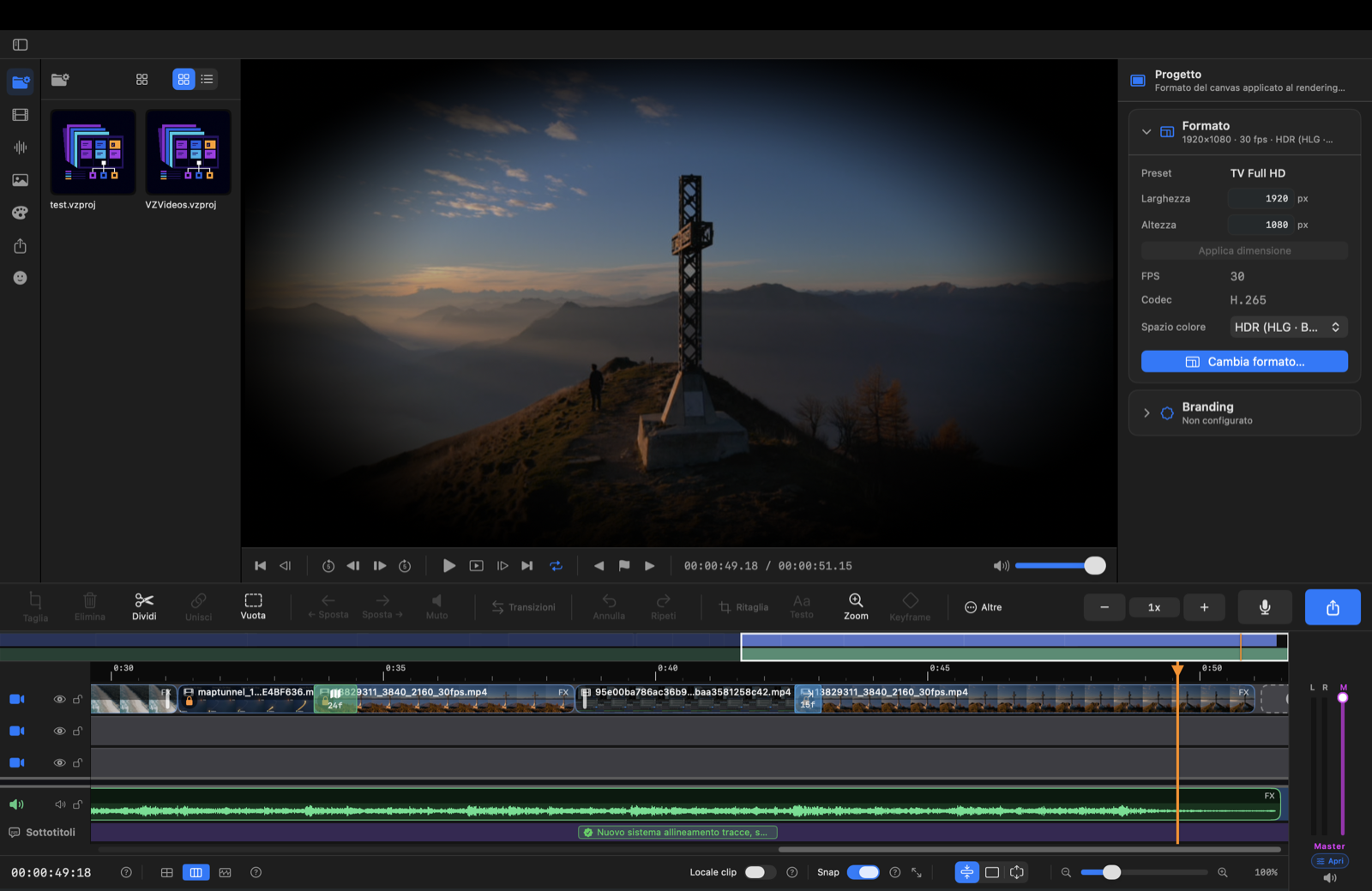This screenshot has height=891, width=1372.
Task: Open the color palette section in sidebar
Action: pos(21,213)
